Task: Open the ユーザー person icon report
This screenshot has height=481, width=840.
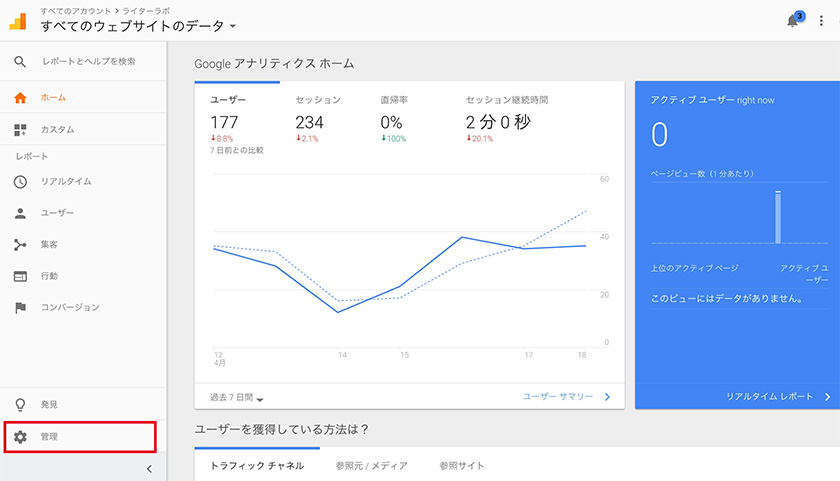Action: click(x=20, y=213)
